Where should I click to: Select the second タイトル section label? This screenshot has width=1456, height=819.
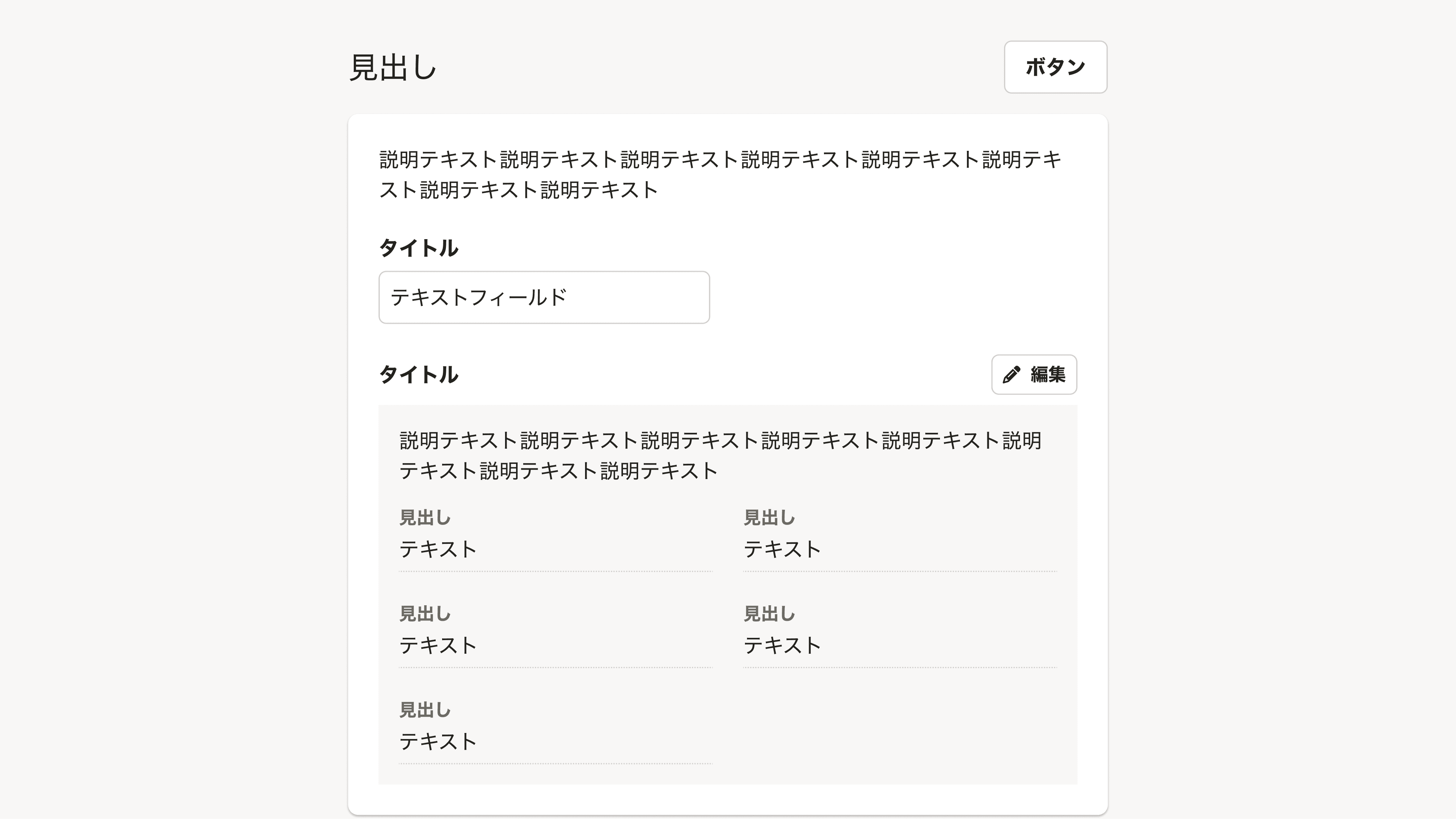click(x=419, y=374)
